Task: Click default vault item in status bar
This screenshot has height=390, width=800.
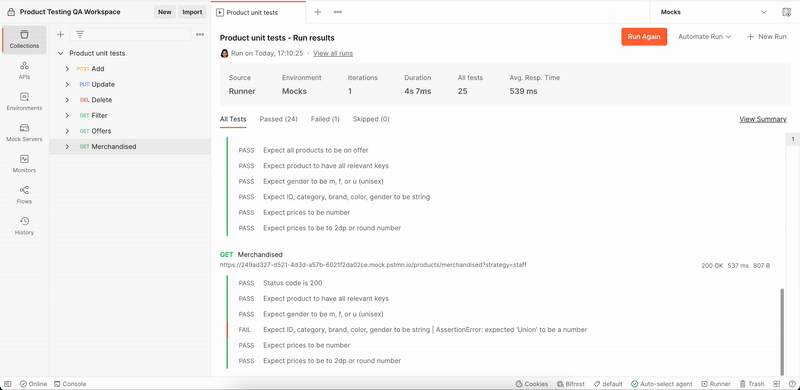Action: click(608, 384)
